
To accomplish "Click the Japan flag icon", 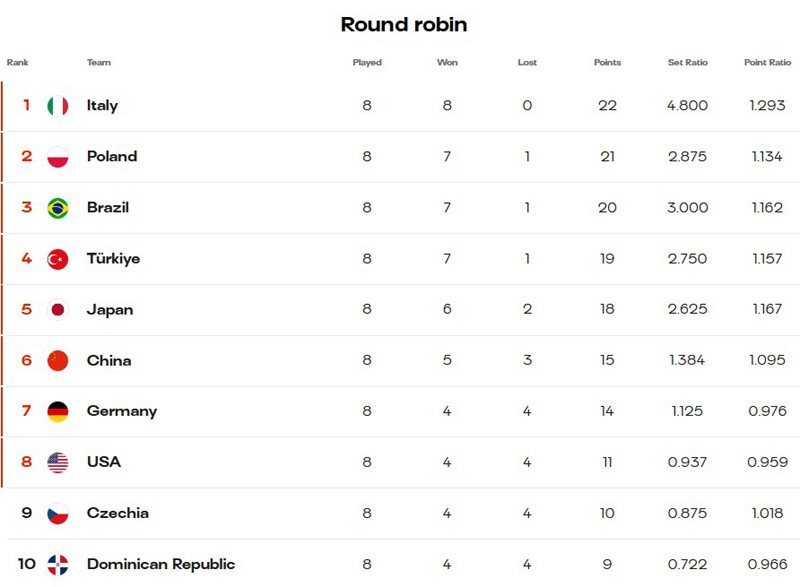I will (x=58, y=310).
